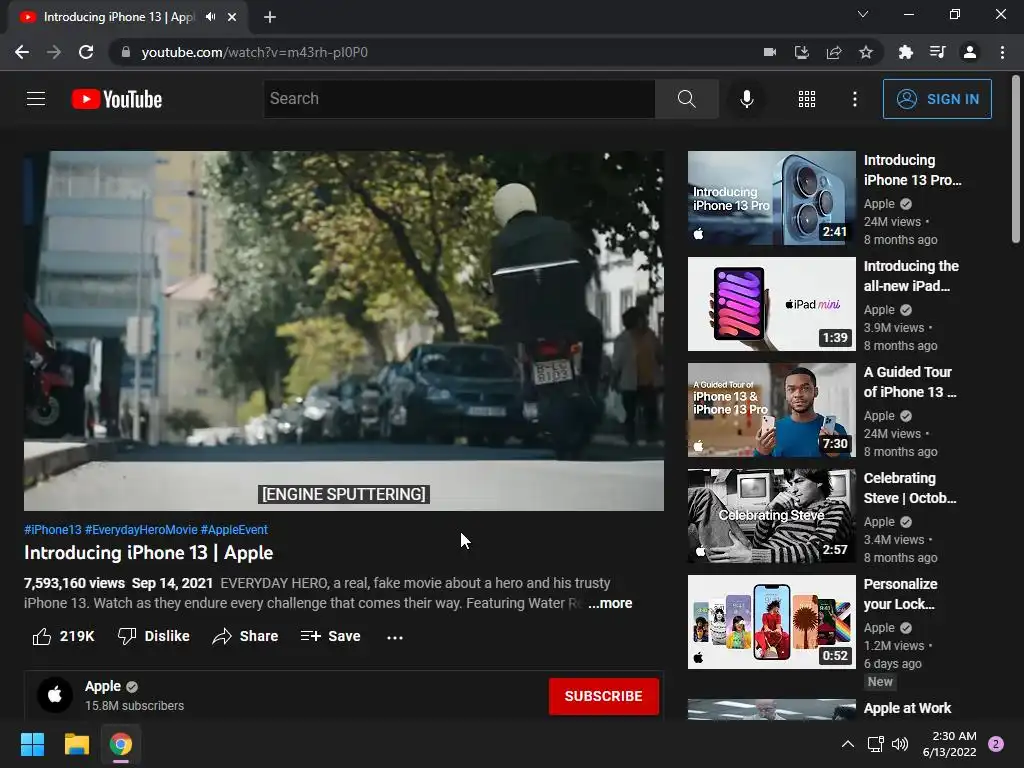Image resolution: width=1024 pixels, height=768 pixels.
Task: Open network icon in system tray
Action: pyautogui.click(x=875, y=744)
